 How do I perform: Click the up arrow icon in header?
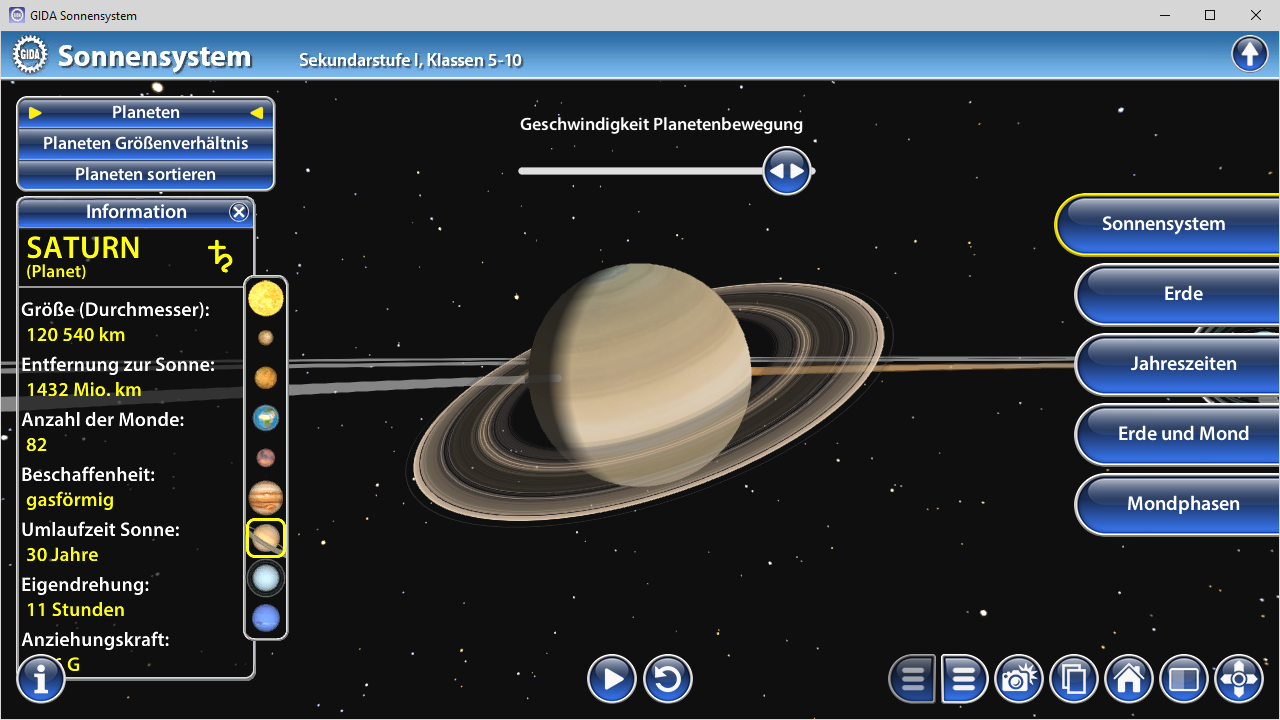(x=1249, y=54)
